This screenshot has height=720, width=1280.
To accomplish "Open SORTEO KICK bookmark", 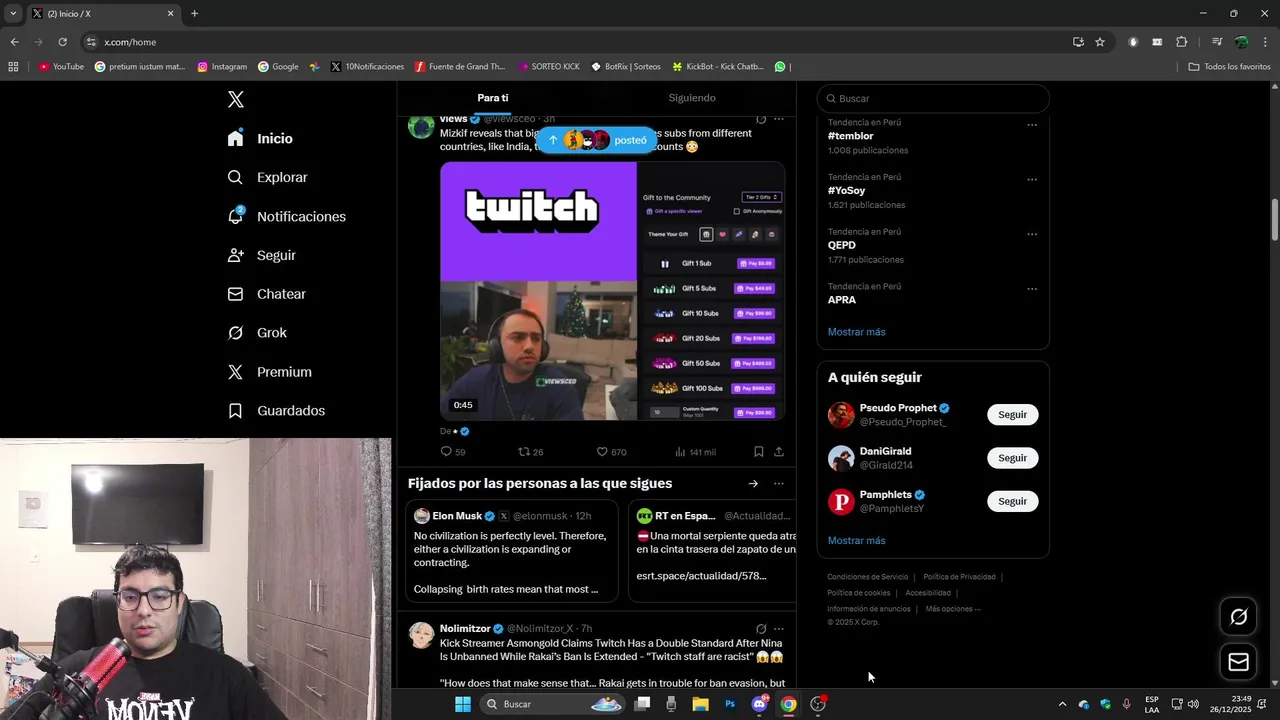I will 549,67.
